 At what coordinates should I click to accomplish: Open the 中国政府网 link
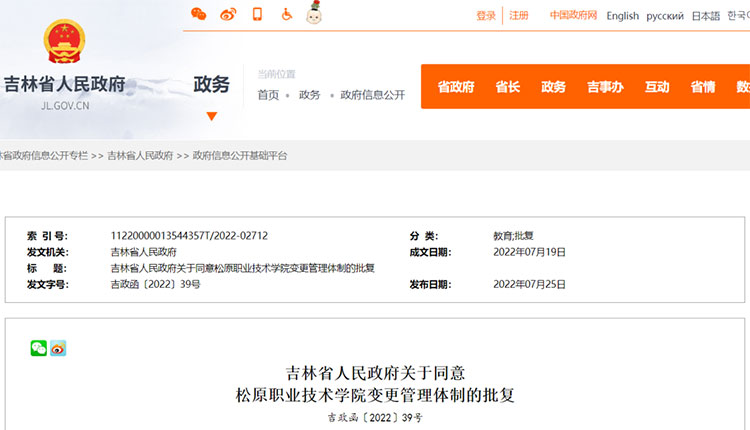[574, 15]
